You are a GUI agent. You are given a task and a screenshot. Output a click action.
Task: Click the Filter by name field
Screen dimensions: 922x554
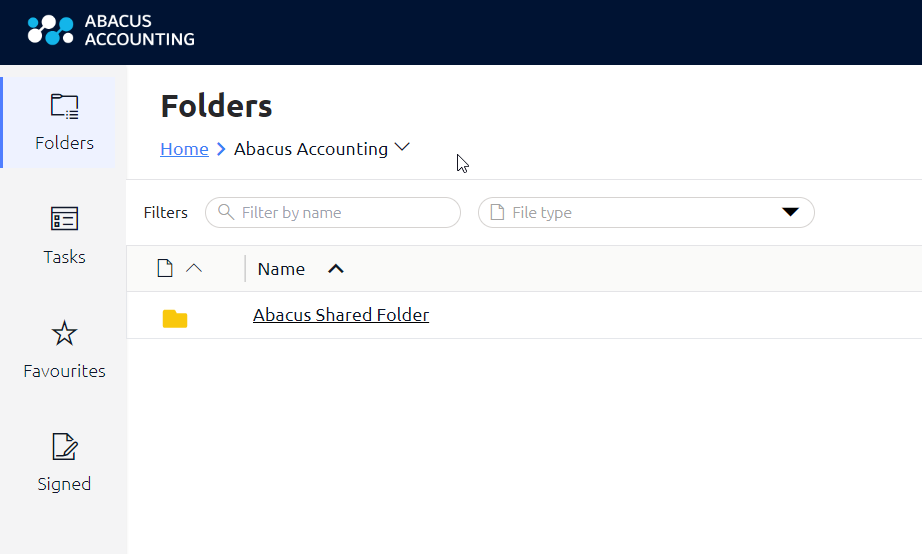(333, 212)
